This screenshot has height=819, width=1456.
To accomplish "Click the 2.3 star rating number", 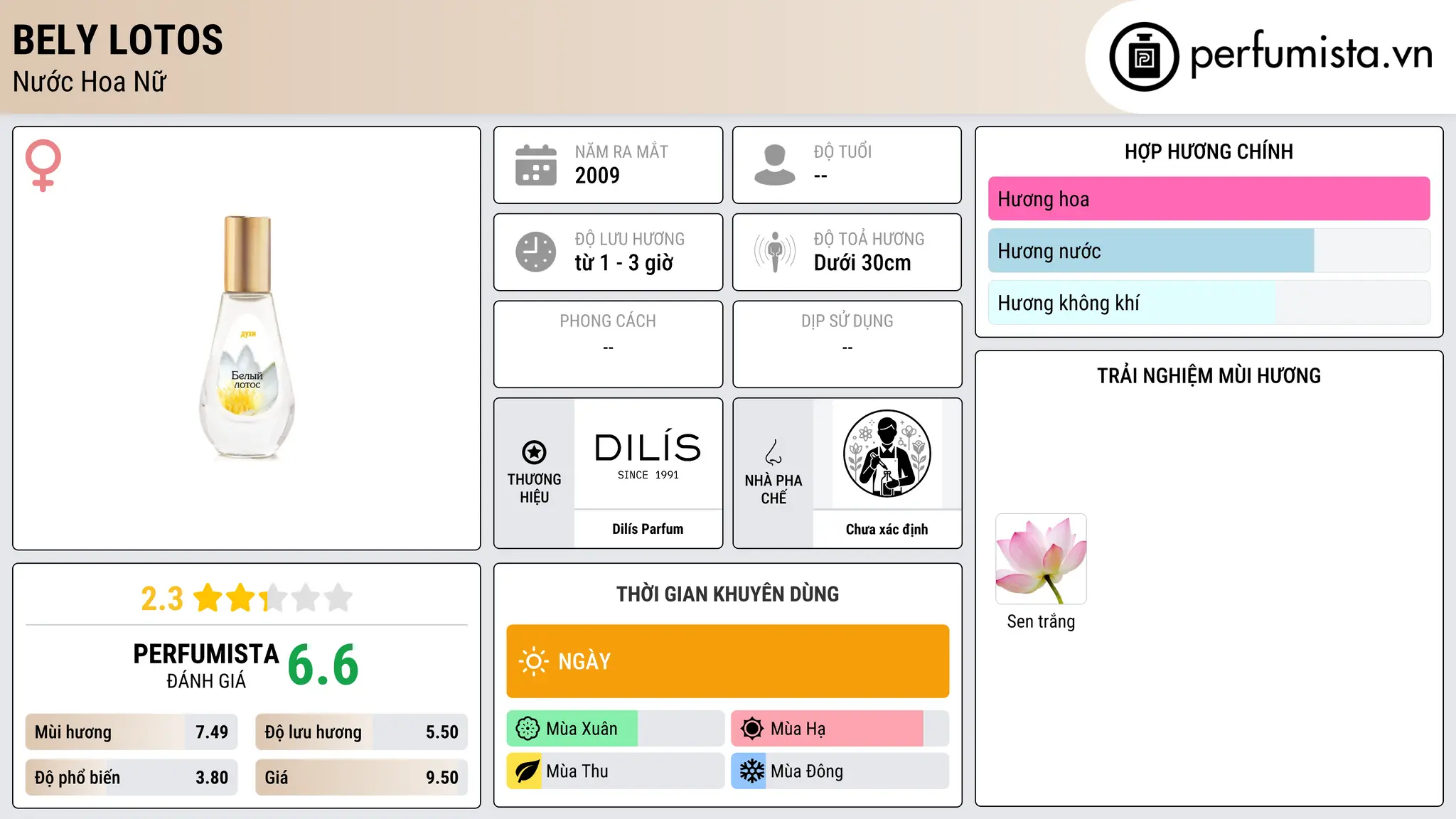I will (x=162, y=599).
